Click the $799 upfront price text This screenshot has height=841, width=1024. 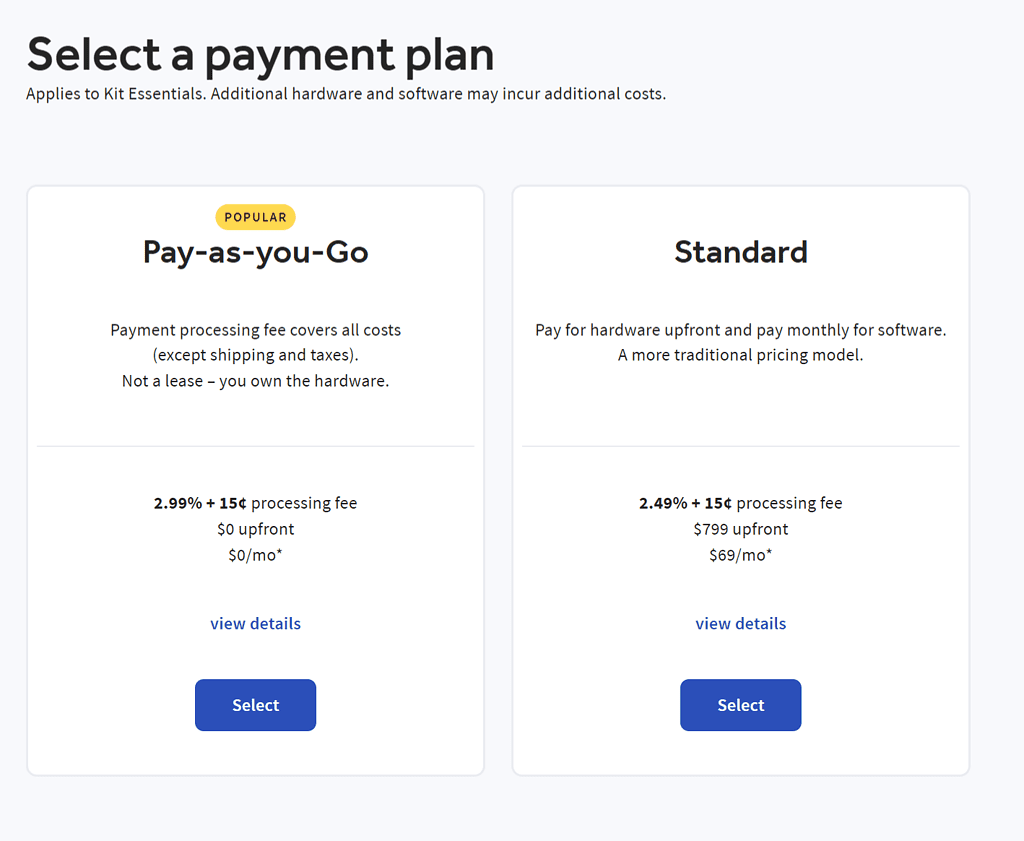[740, 529]
